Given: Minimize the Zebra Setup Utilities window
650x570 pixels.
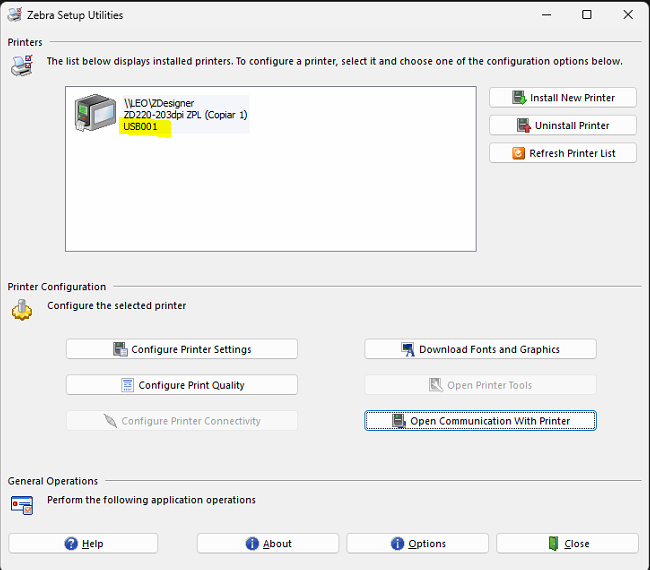Looking at the screenshot, I should 546,15.
